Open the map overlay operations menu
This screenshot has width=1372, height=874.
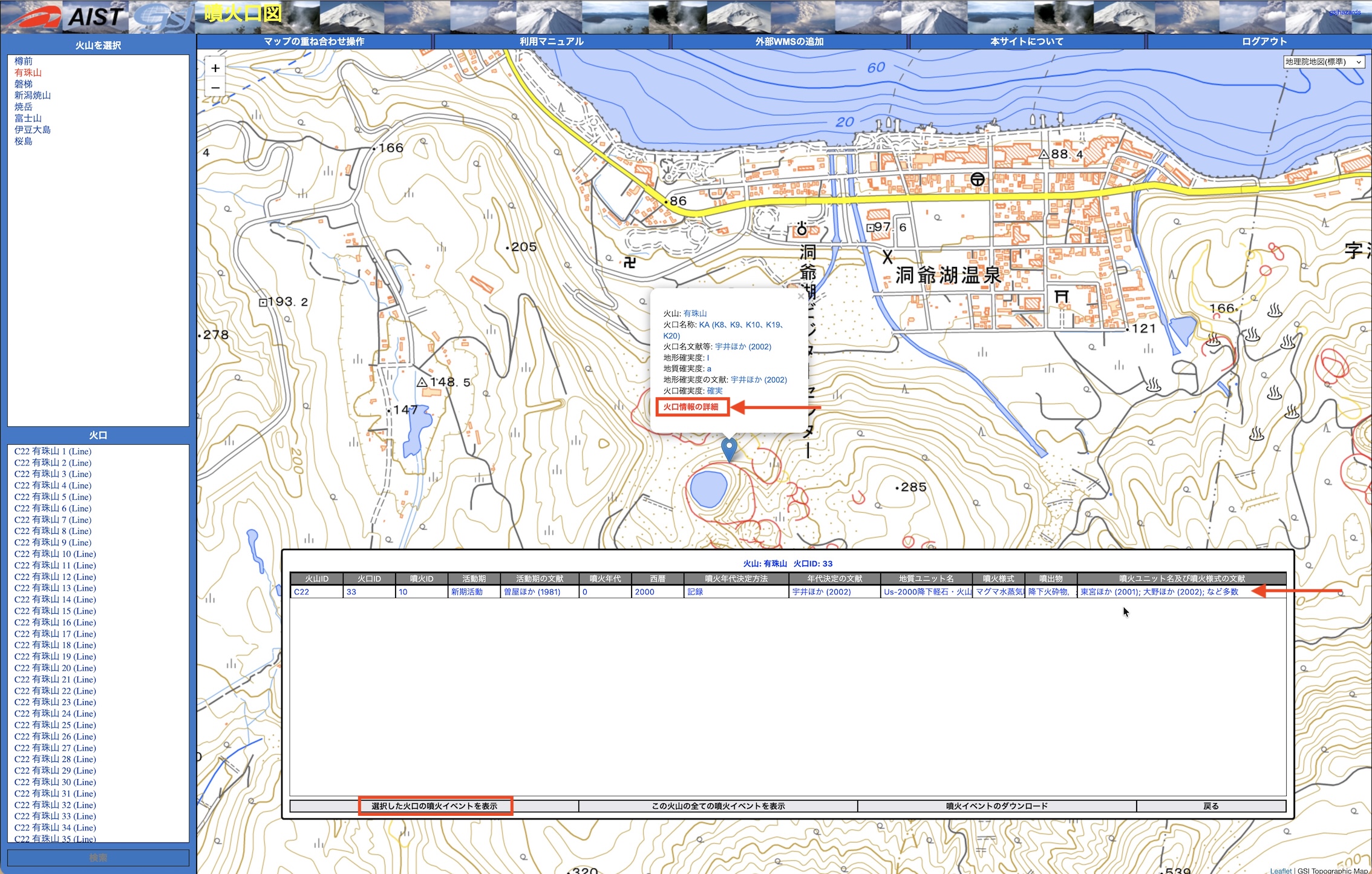[x=314, y=42]
